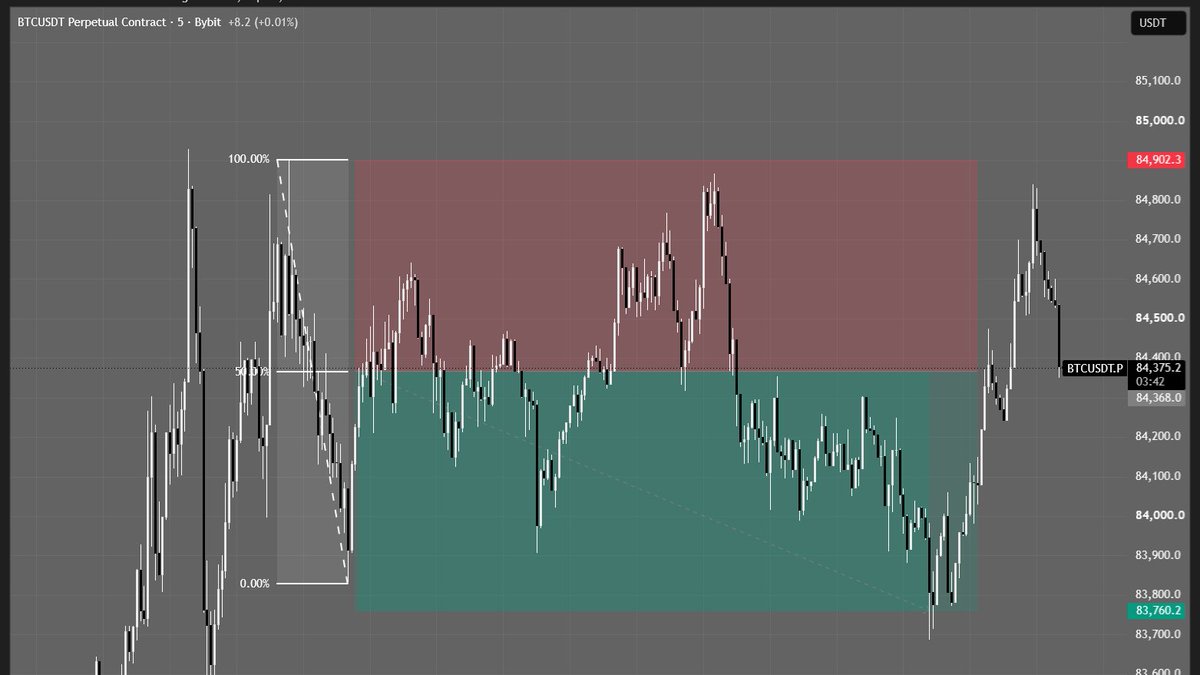The width and height of the screenshot is (1200, 675).
Task: Click the 83,900.0 price axis label
Action: click(x=1160, y=555)
